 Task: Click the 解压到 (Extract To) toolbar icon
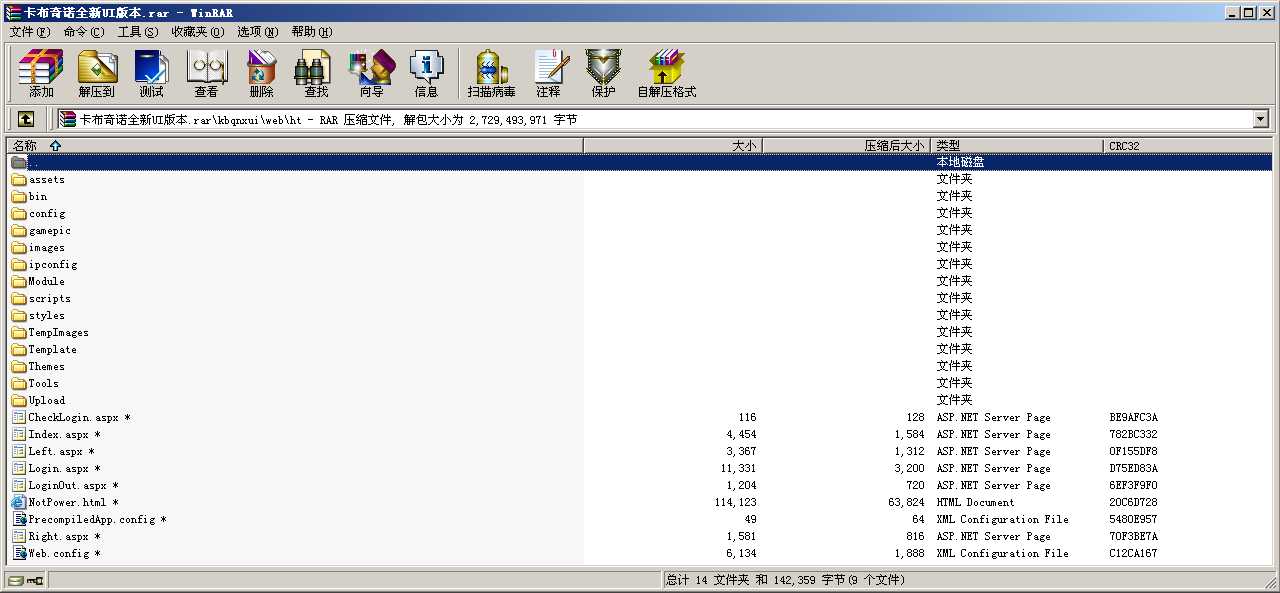[x=97, y=74]
